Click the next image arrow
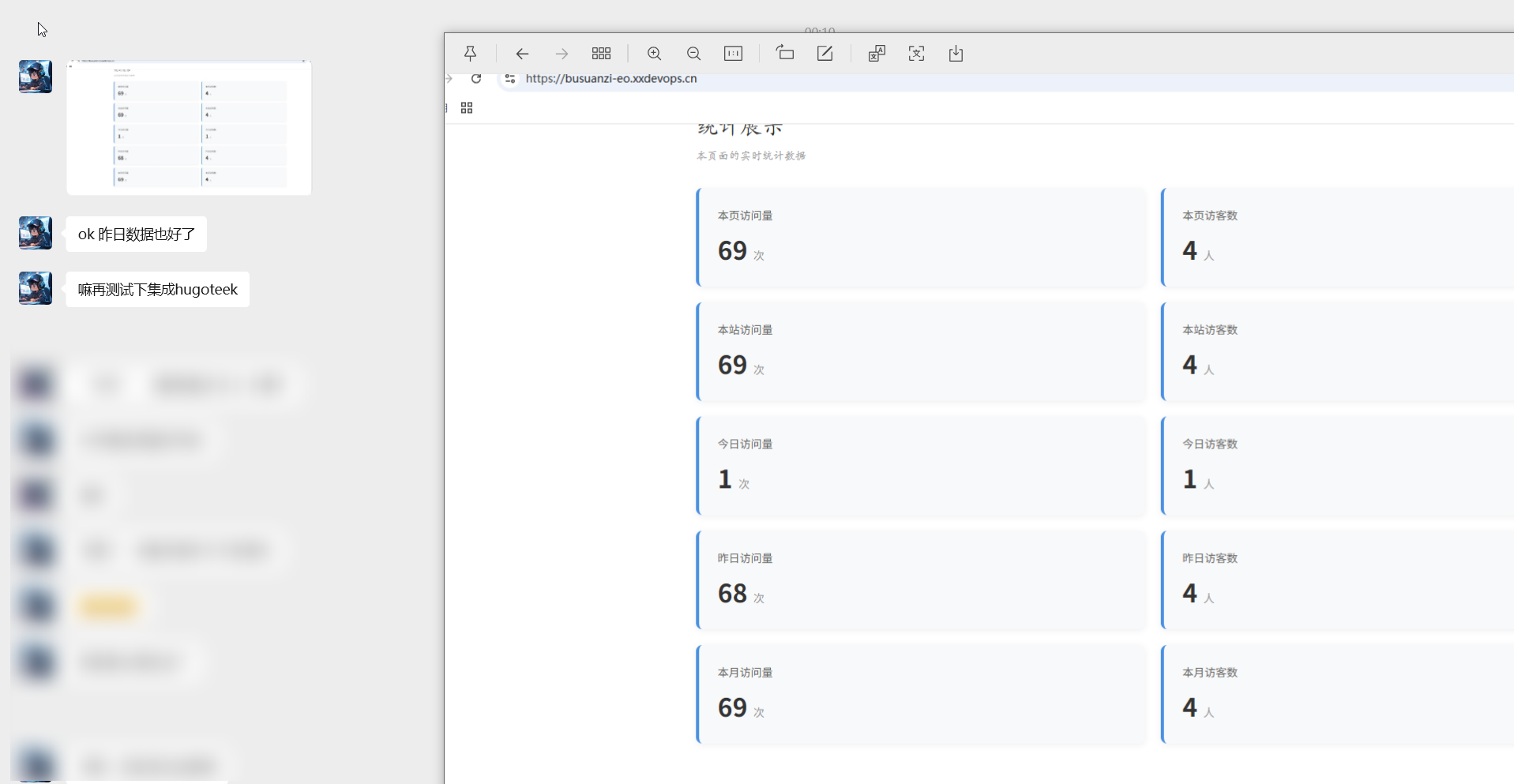The width and height of the screenshot is (1514, 784). [x=562, y=54]
